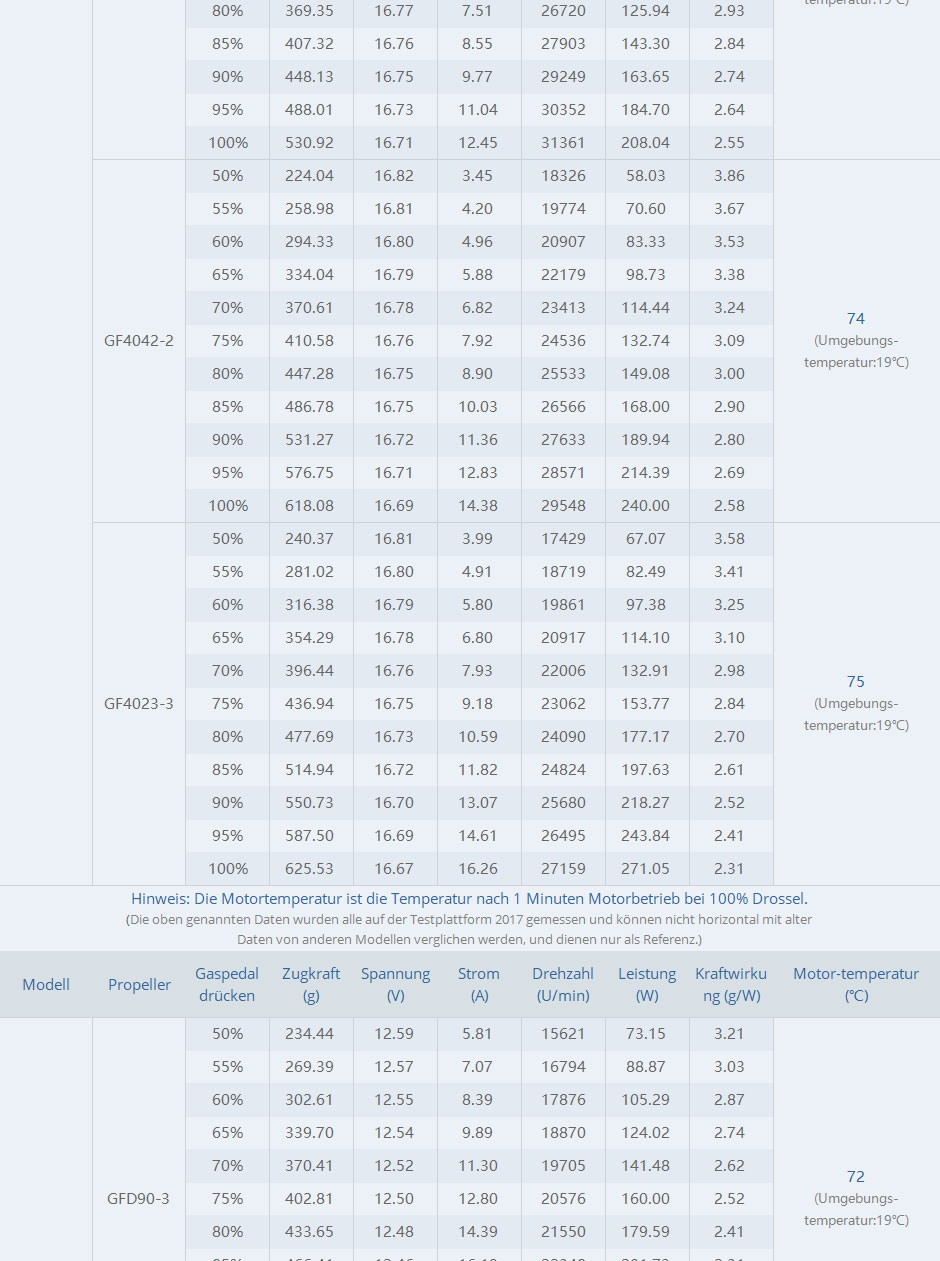Select motor temperature value 75
This screenshot has width=940, height=1261.
coord(856,682)
